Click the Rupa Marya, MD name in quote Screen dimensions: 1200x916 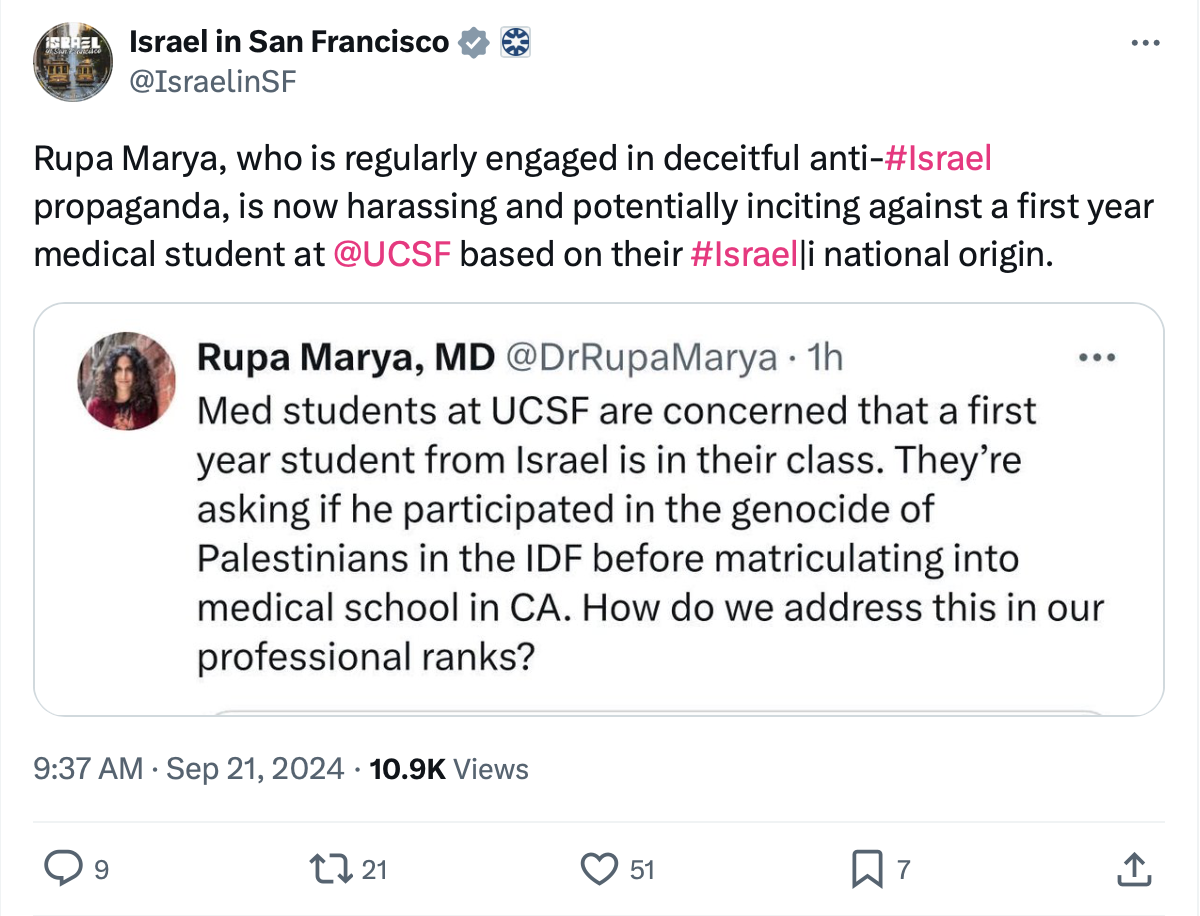(343, 357)
